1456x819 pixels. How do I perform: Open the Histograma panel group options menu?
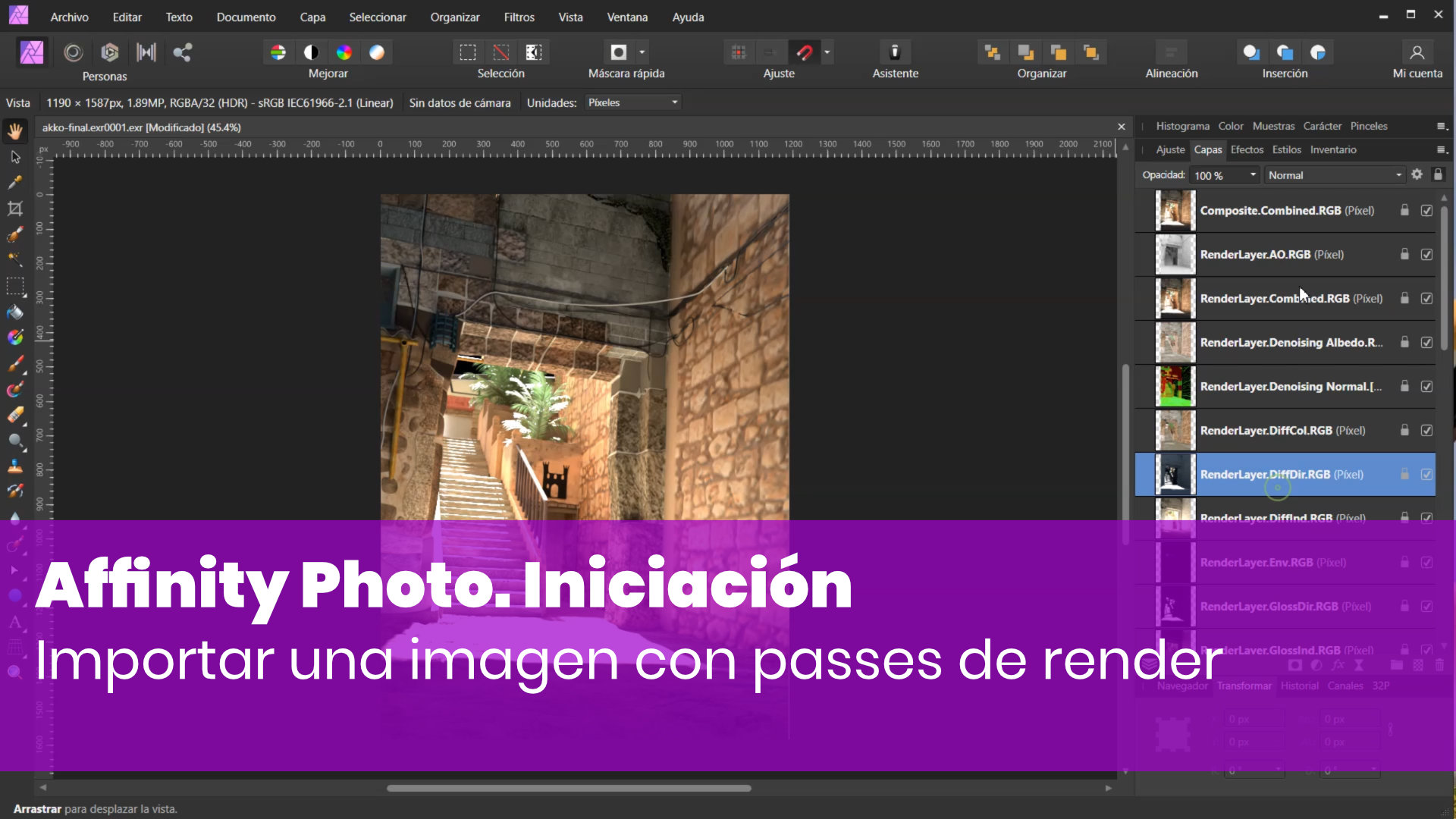(1442, 126)
